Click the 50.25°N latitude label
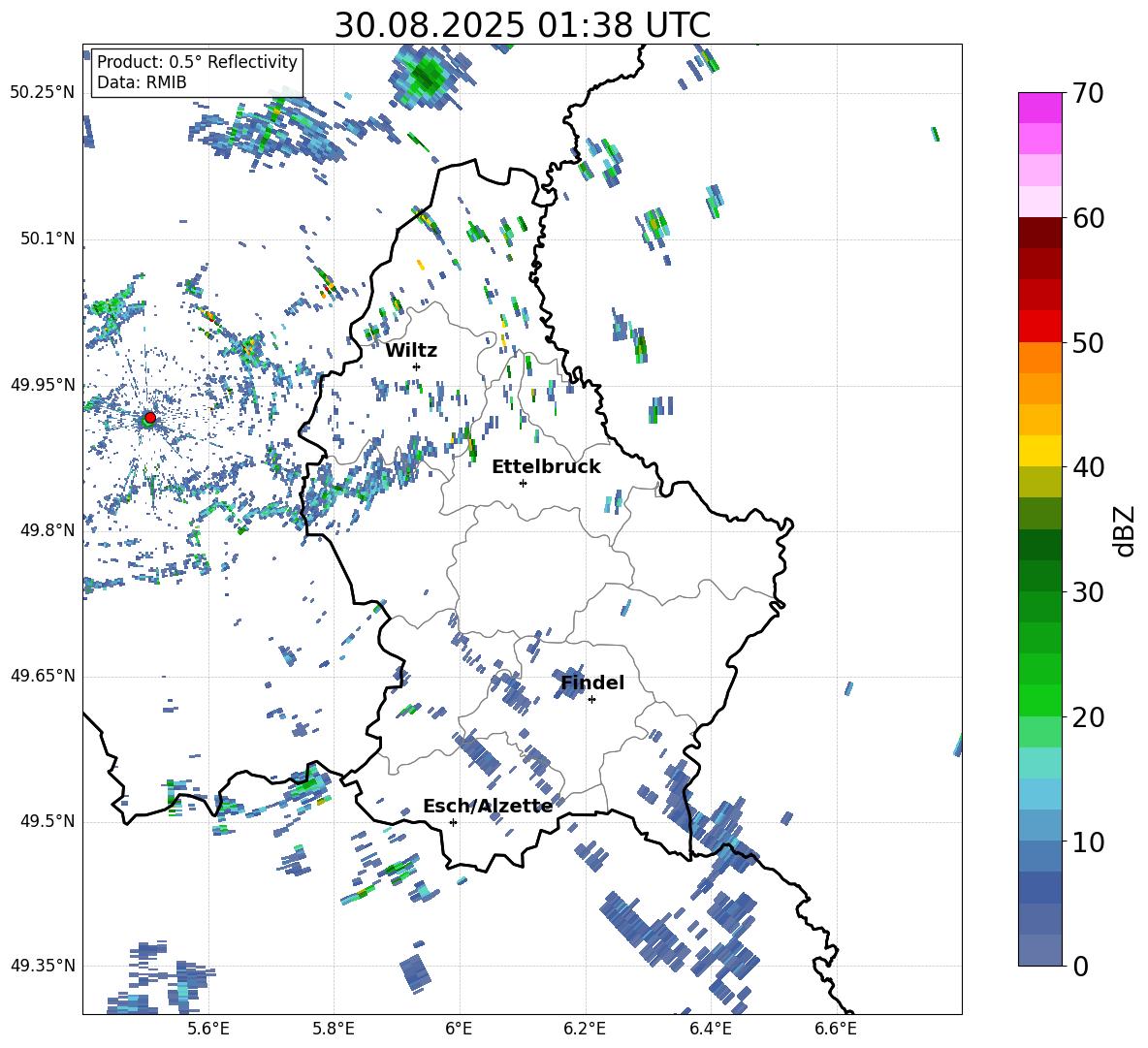 43,93
